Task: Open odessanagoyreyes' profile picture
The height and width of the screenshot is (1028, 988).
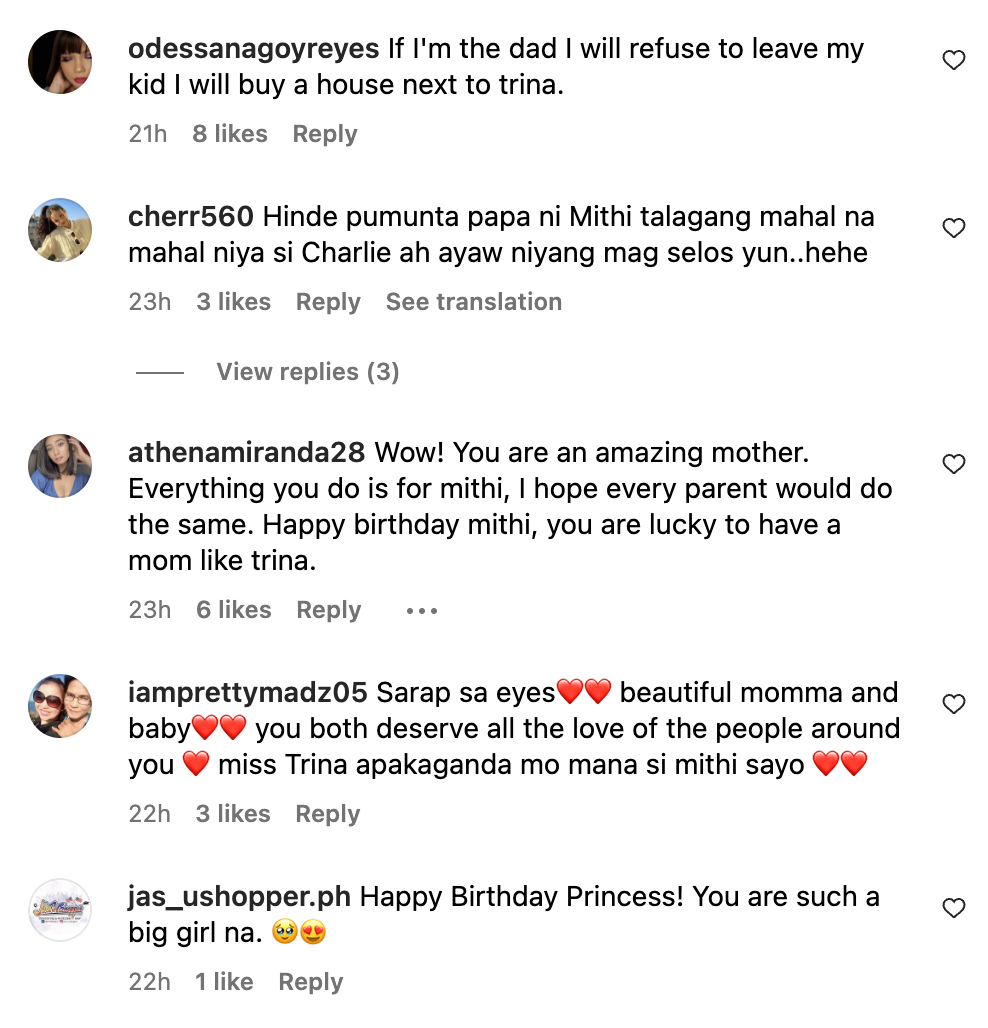Action: point(60,62)
